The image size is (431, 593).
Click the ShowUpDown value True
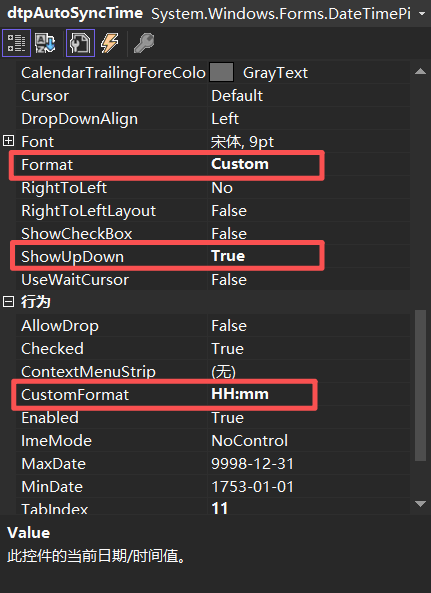coord(228,256)
